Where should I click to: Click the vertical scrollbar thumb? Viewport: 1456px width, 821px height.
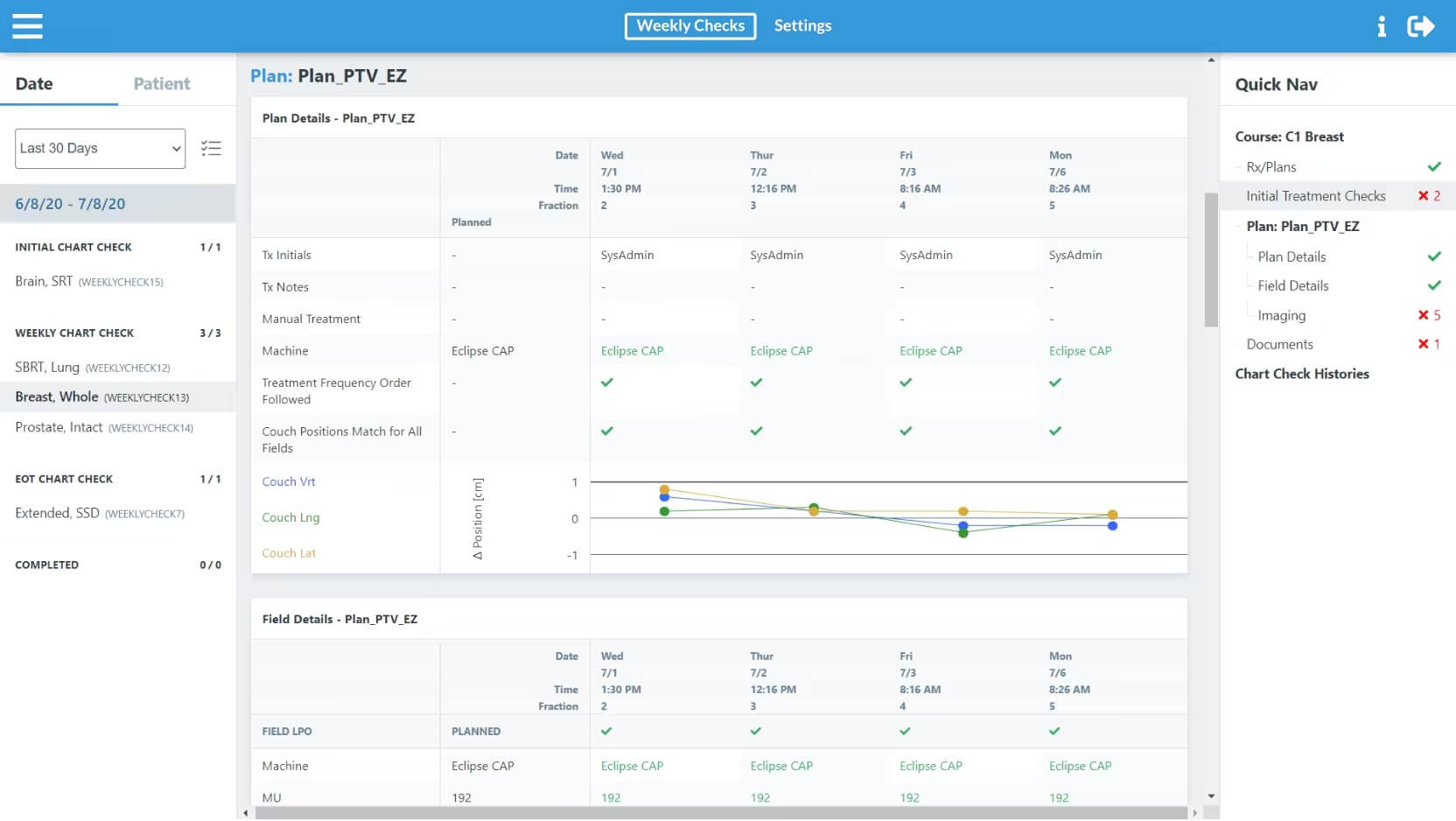point(1211,259)
